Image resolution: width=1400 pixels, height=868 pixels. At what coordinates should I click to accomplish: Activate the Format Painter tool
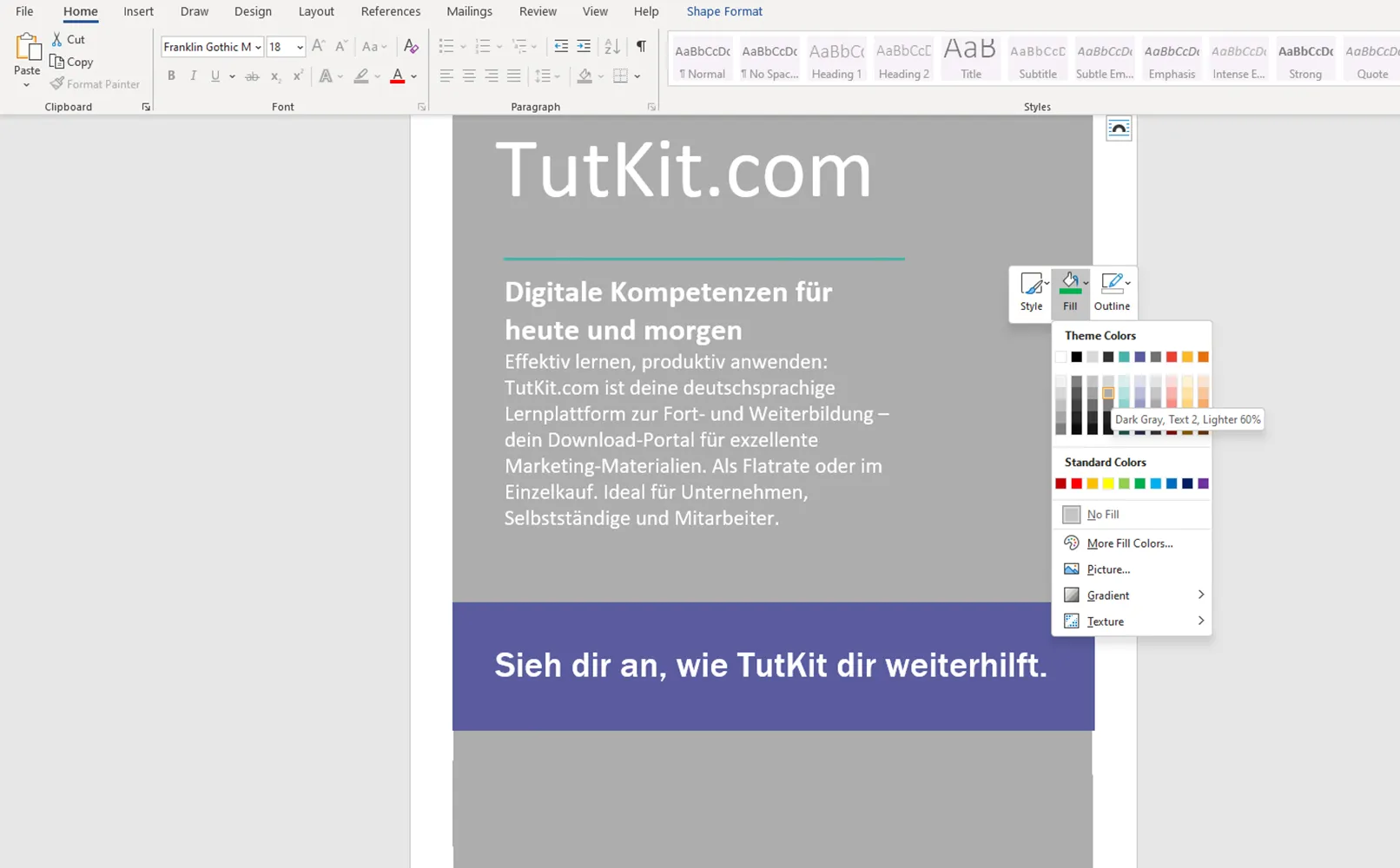95,84
